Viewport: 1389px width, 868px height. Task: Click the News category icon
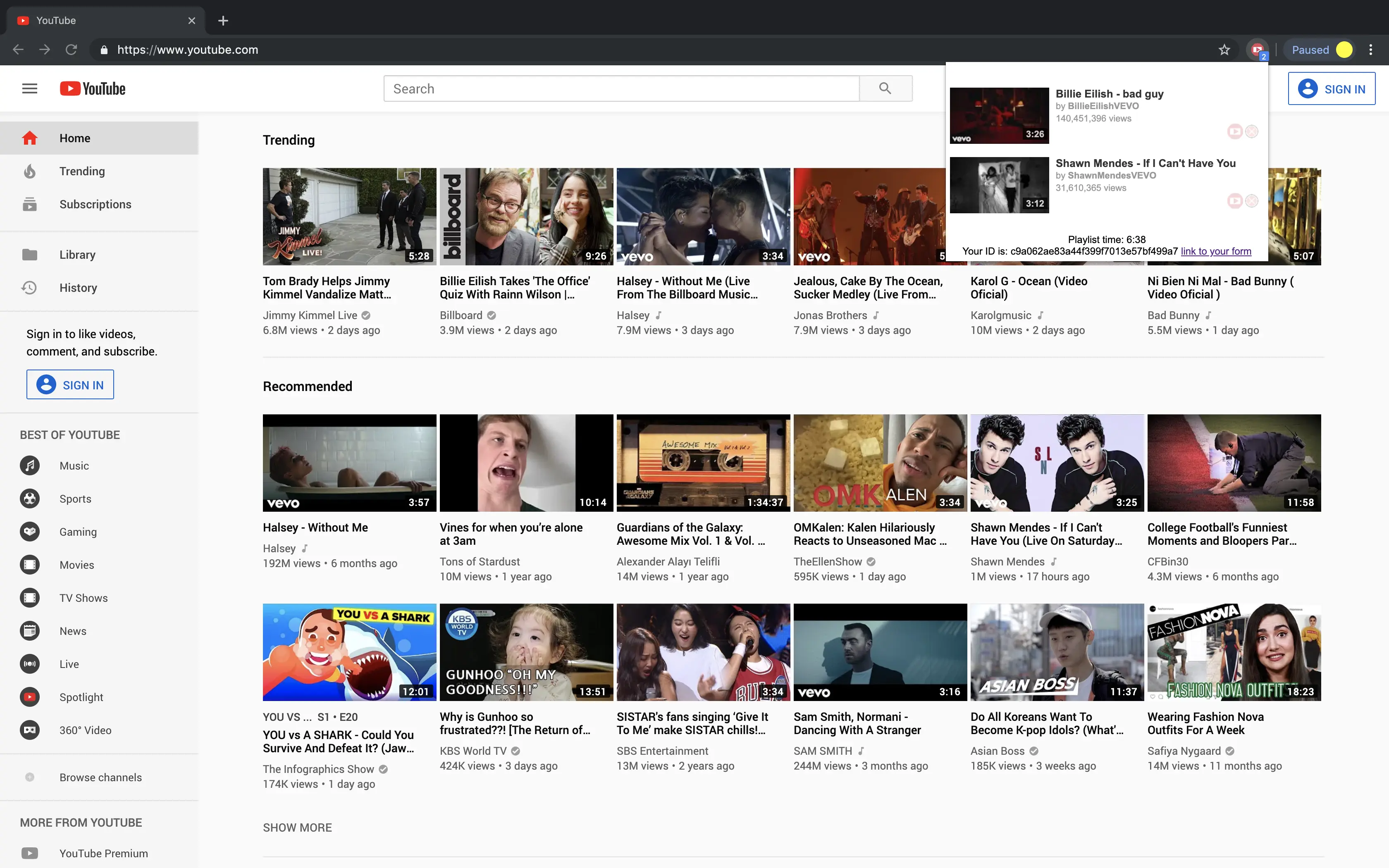pyautogui.click(x=30, y=631)
